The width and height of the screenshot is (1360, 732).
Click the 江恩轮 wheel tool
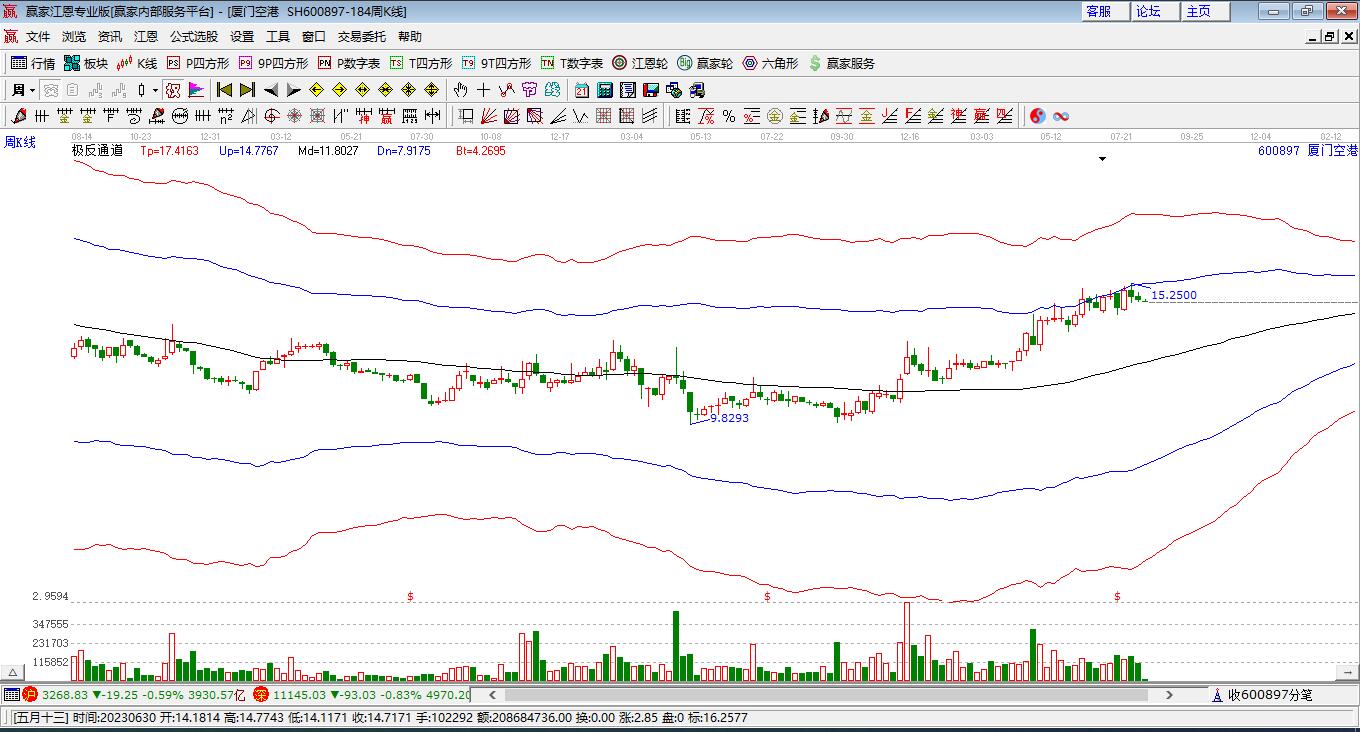click(640, 63)
